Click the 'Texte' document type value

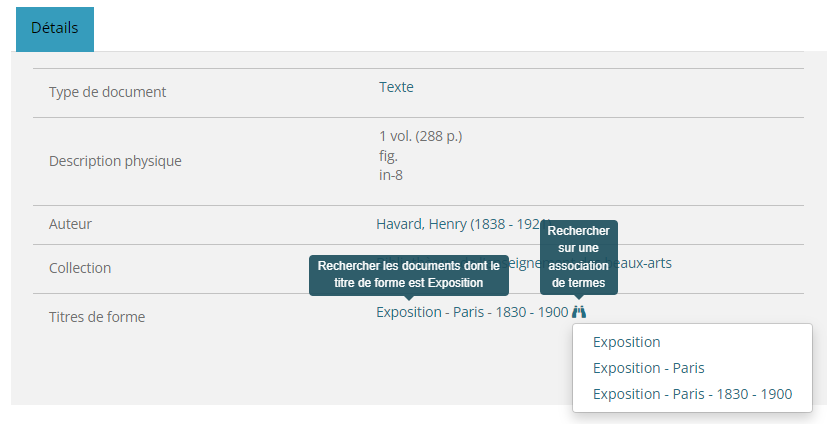(x=396, y=87)
